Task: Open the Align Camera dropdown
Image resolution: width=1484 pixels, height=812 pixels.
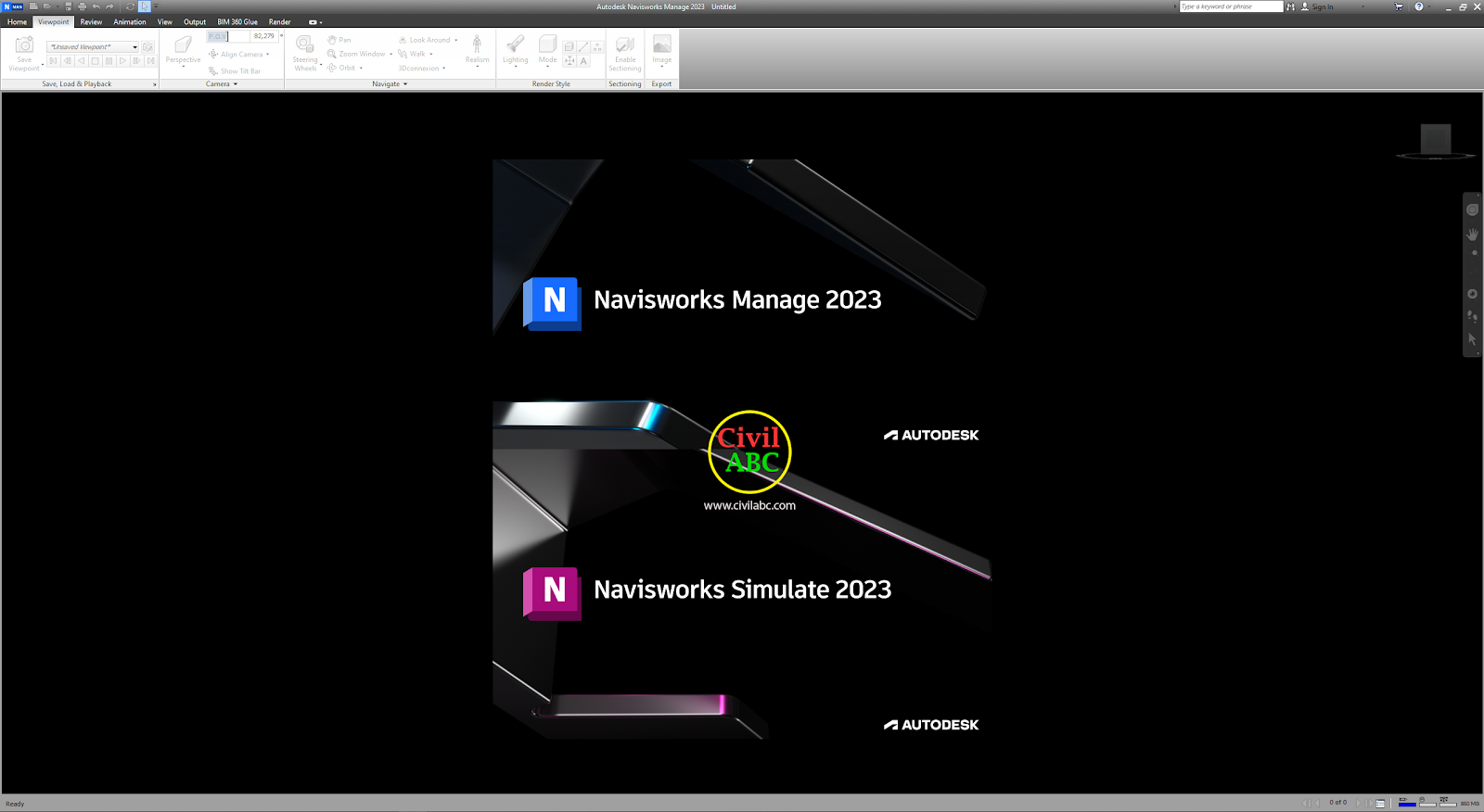Action: 268,54
